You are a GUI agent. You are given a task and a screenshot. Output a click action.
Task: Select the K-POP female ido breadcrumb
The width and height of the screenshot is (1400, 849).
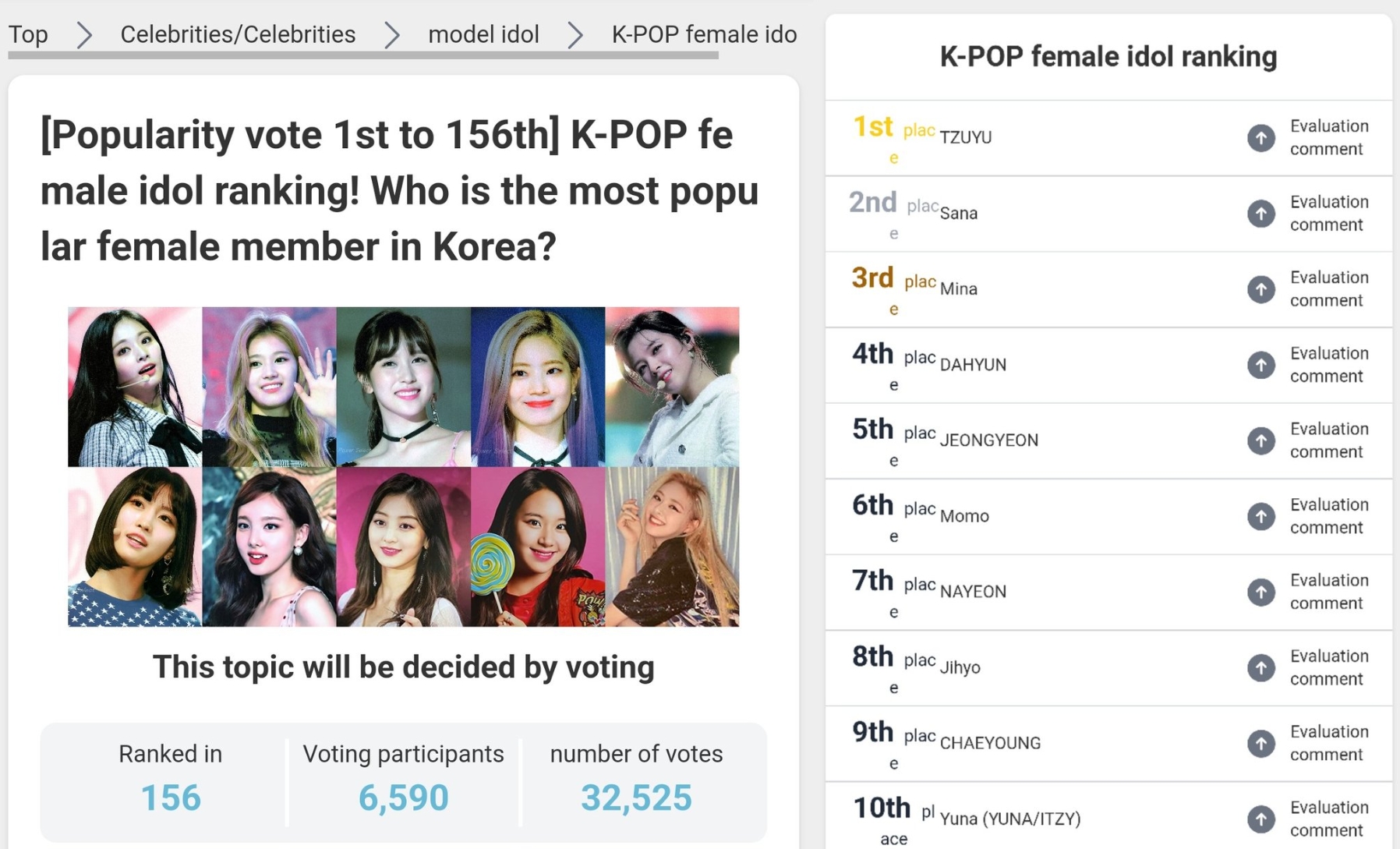pyautogui.click(x=704, y=34)
